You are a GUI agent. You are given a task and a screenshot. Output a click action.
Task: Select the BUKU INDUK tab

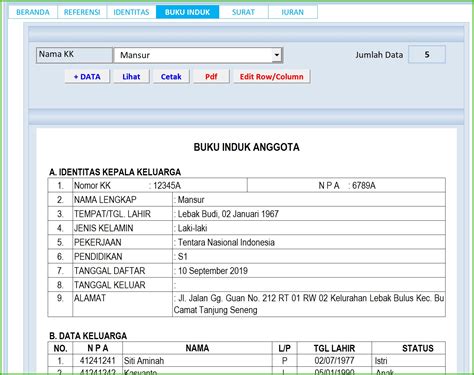coord(187,12)
